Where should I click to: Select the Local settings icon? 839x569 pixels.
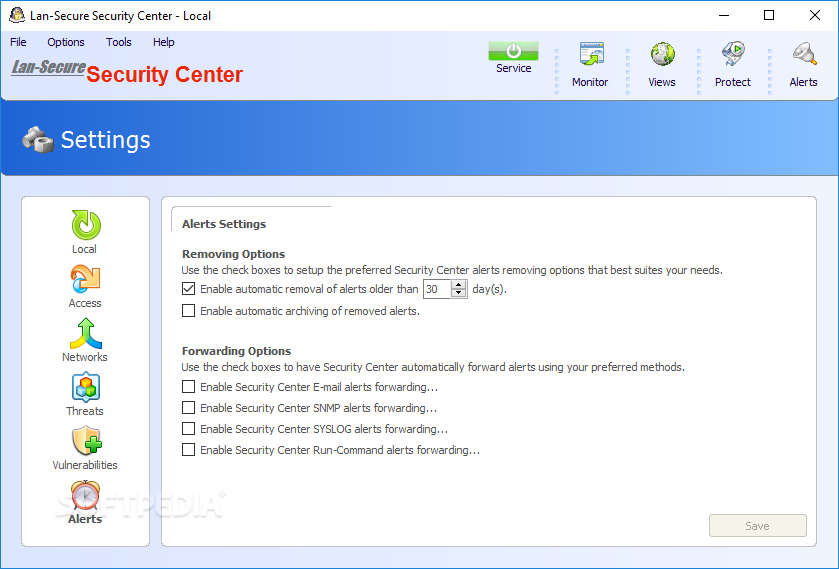click(x=86, y=225)
